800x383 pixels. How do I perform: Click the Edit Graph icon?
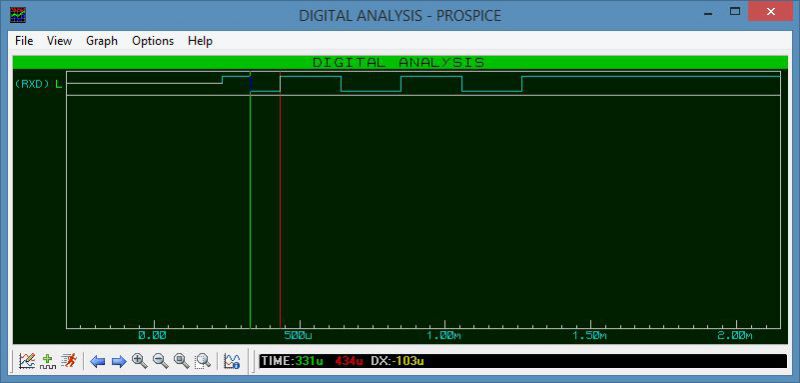coord(27,361)
